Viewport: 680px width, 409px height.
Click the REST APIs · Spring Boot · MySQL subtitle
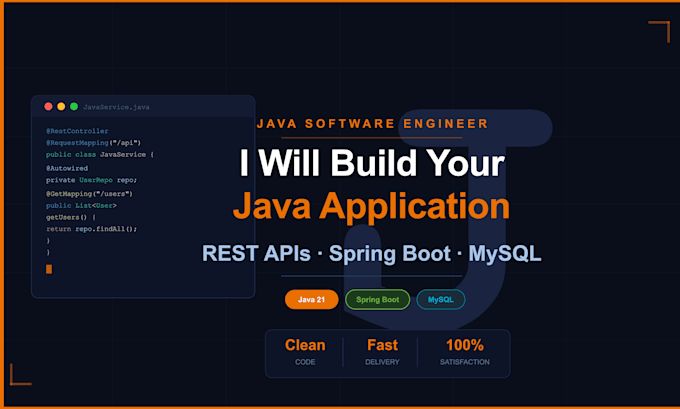(x=372, y=253)
